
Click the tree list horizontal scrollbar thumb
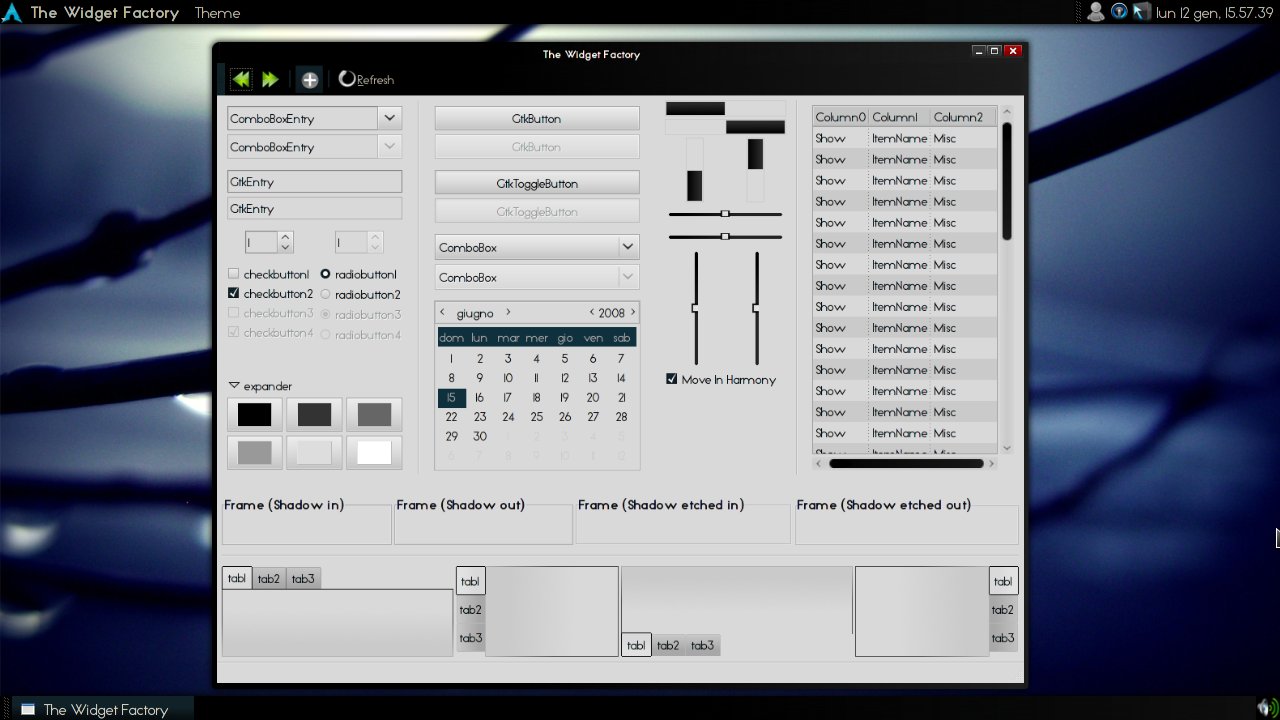click(x=906, y=463)
